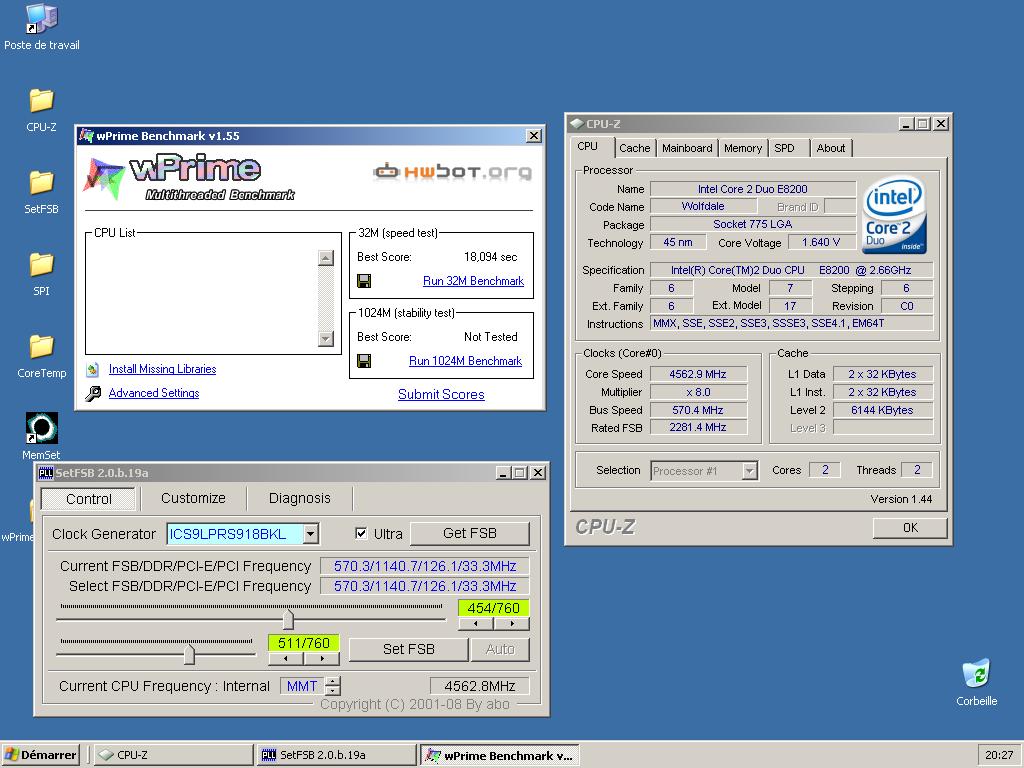Click the Get FSB button
The width and height of the screenshot is (1024, 768).
coord(470,534)
